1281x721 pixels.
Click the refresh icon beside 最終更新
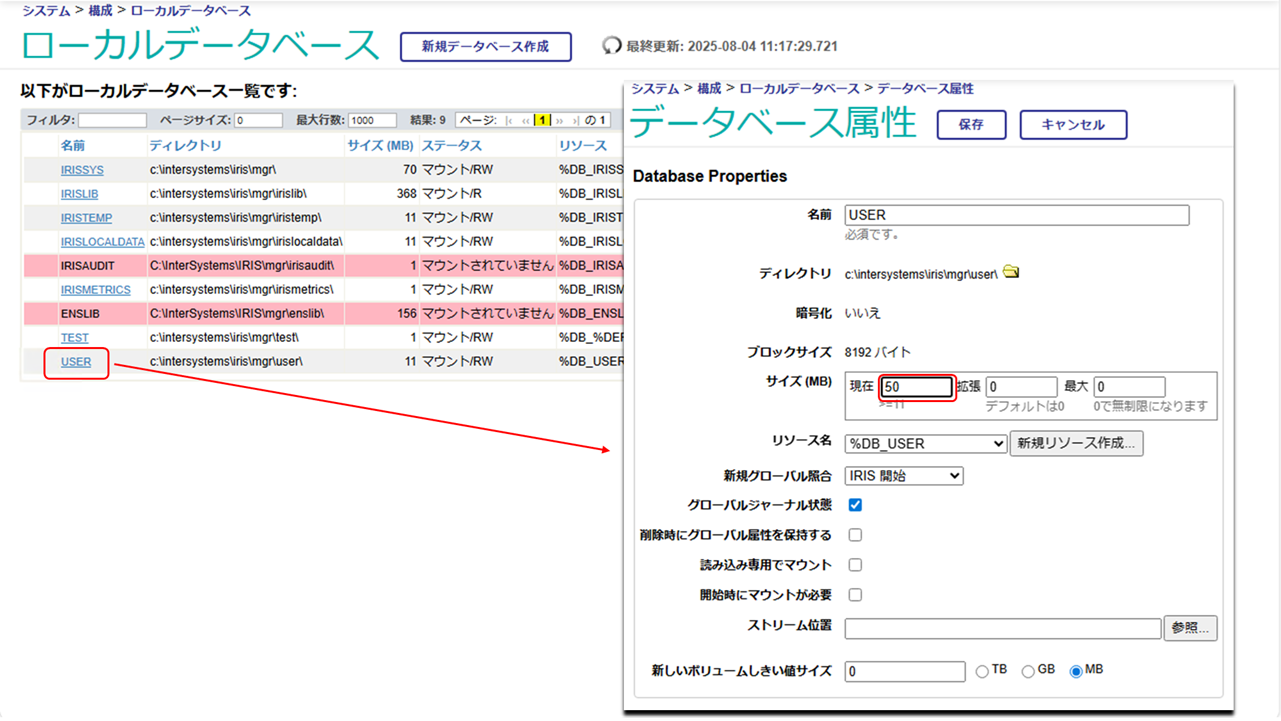(611, 46)
